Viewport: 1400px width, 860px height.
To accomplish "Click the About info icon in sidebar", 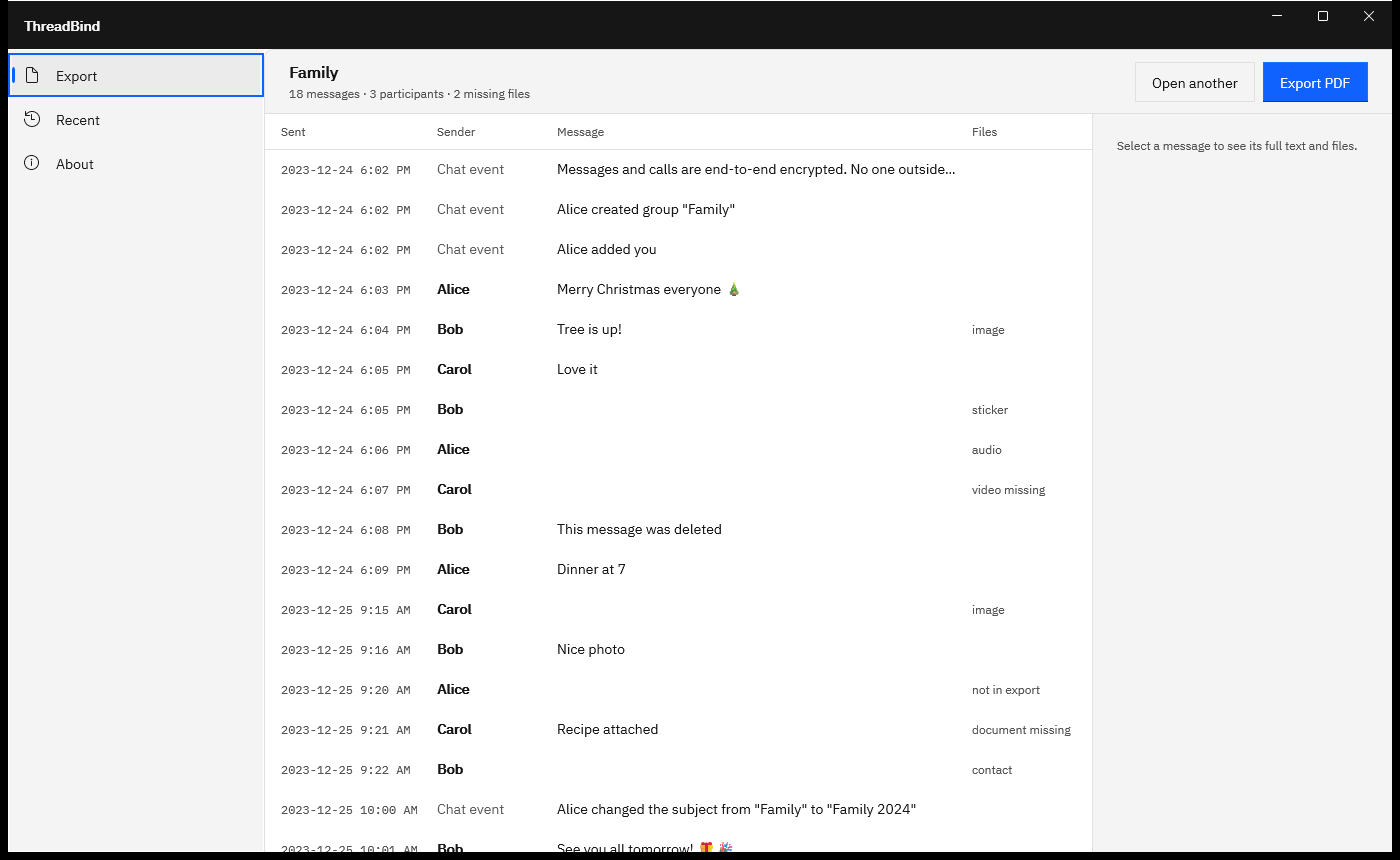I will 32,163.
